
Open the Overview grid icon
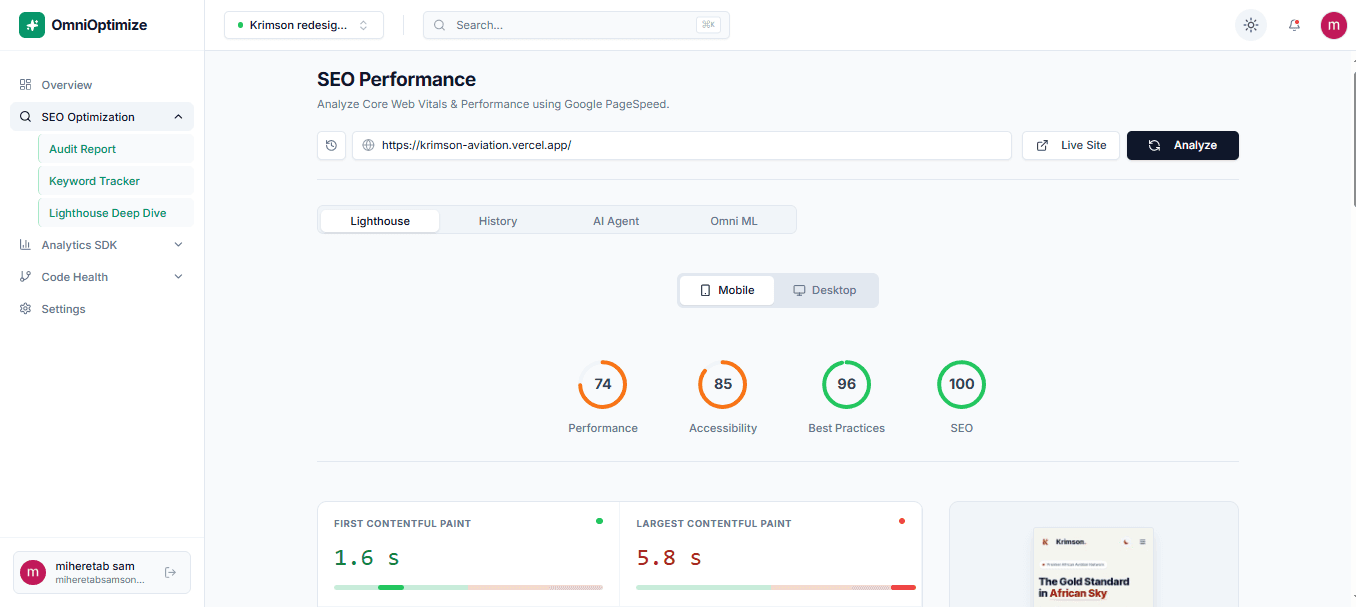click(26, 85)
